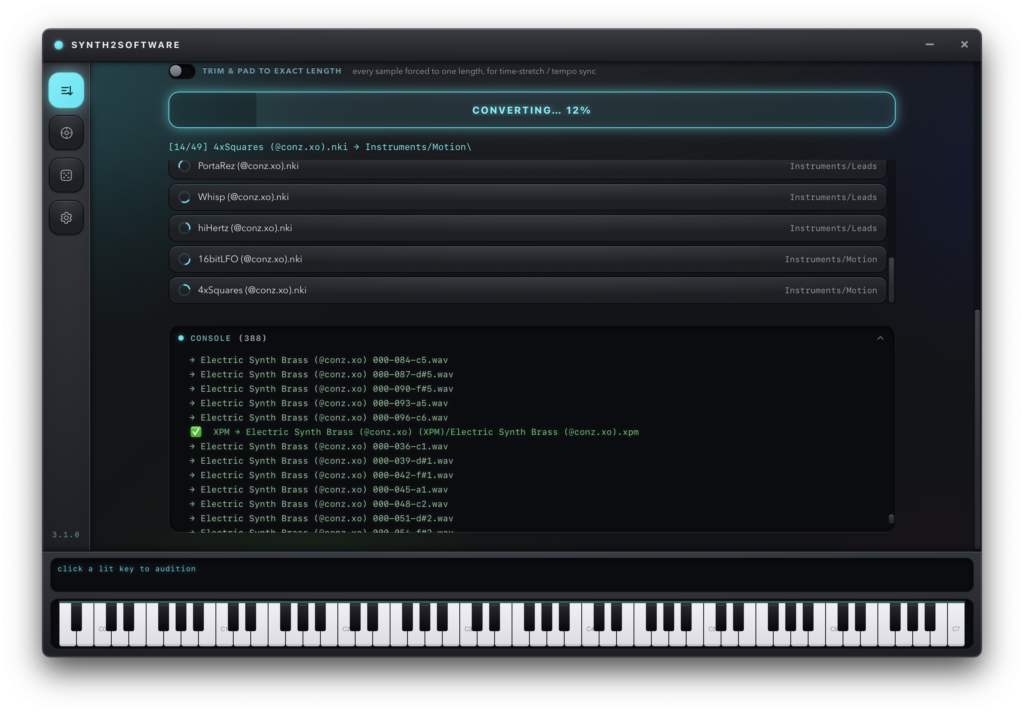Click console line 000-048-c2.wav
1024x713 pixels.
coord(319,503)
